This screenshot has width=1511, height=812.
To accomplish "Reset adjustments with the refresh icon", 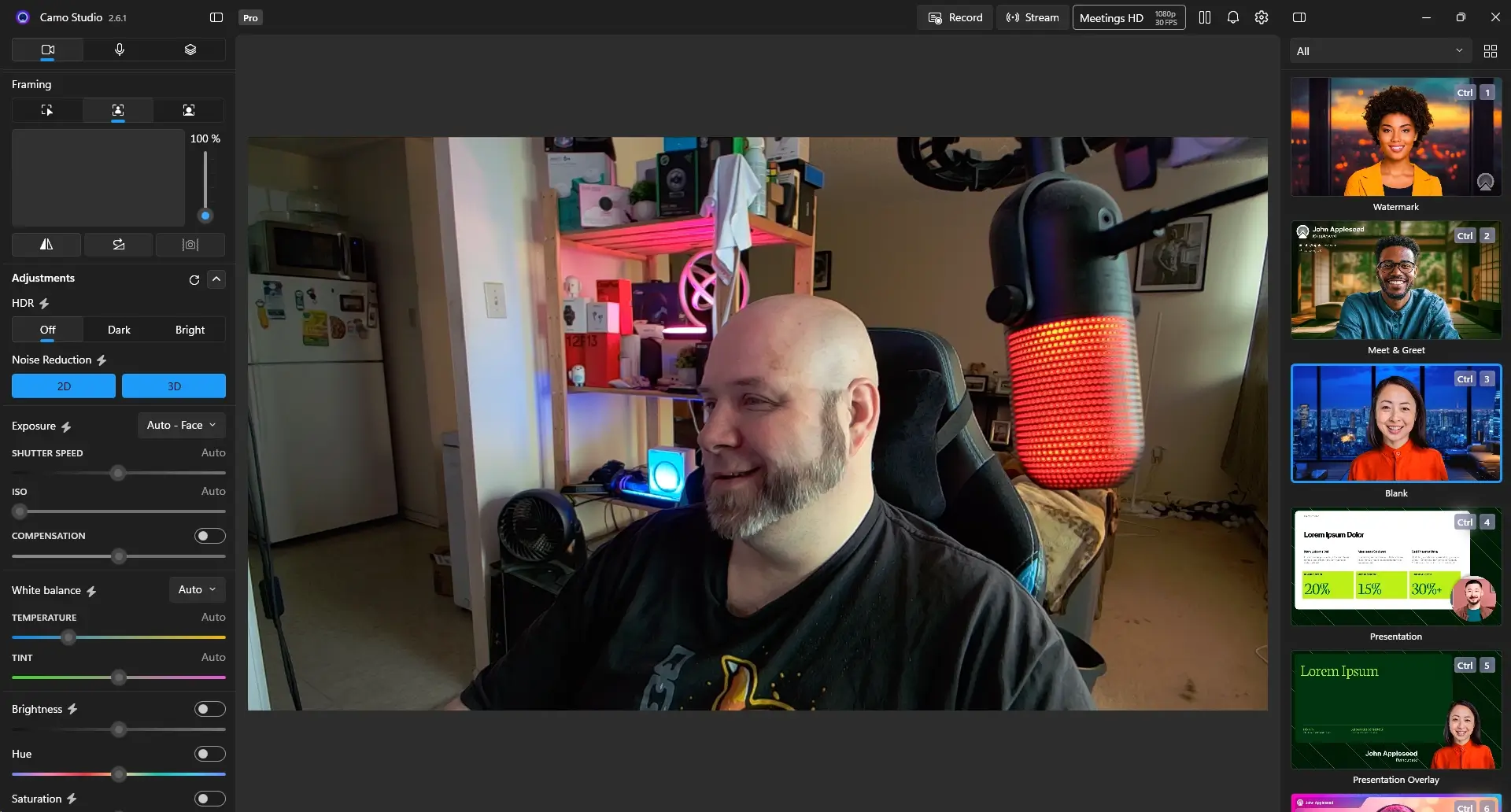I will coord(194,279).
